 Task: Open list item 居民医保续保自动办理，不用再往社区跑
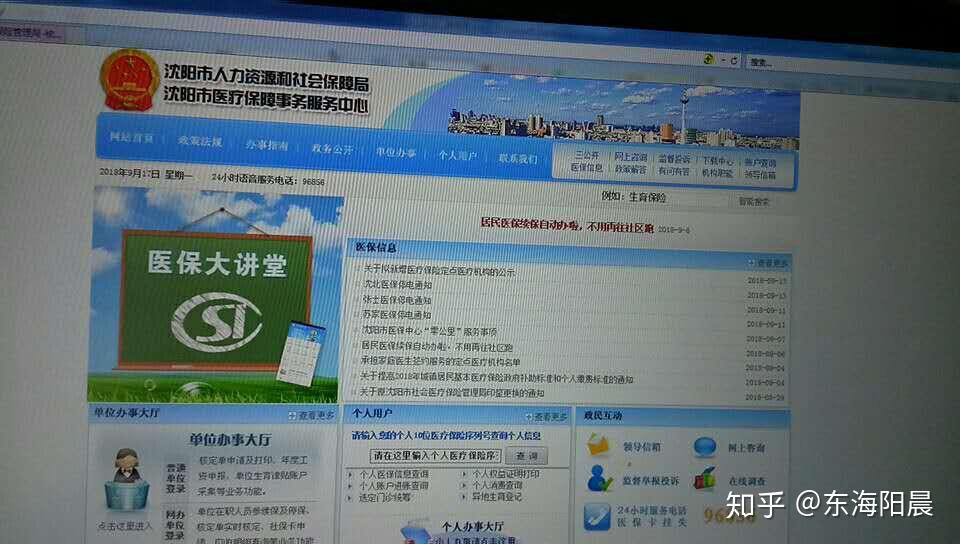point(437,346)
